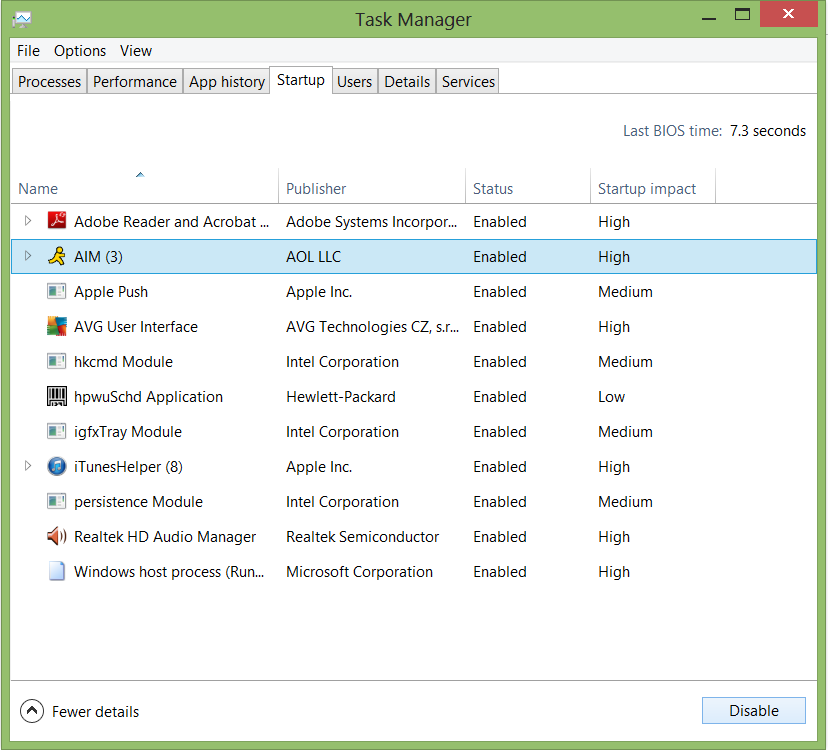Expand the Adobe Reader and Acrobat group
The height and width of the screenshot is (750, 828).
(28, 221)
